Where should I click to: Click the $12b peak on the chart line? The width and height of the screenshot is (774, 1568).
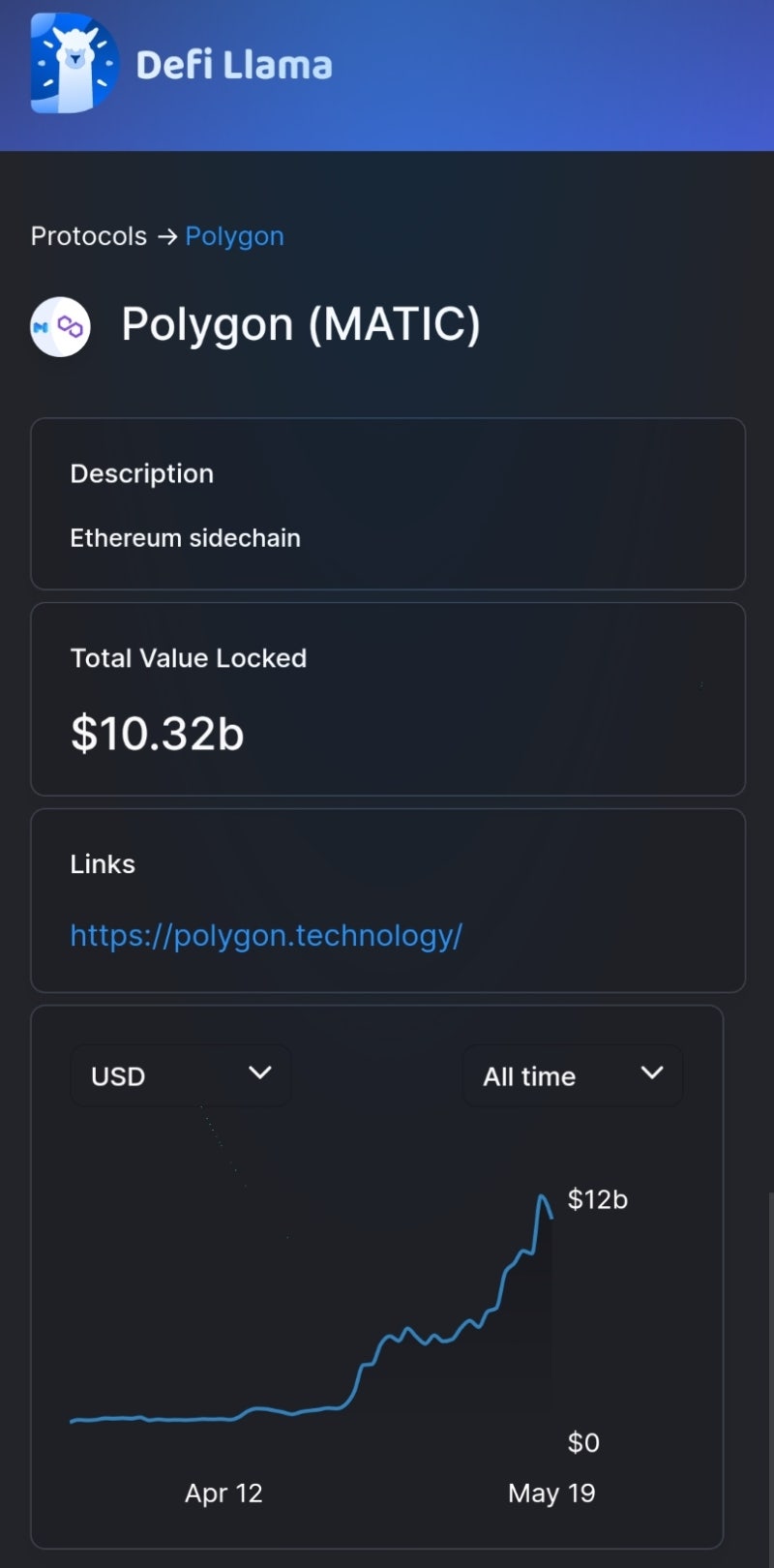tap(541, 1197)
